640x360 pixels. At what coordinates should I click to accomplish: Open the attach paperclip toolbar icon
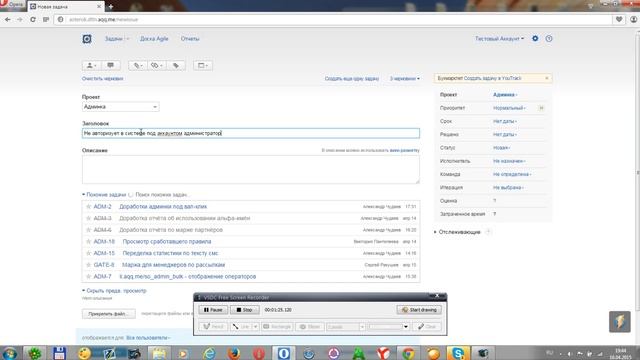click(x=138, y=65)
